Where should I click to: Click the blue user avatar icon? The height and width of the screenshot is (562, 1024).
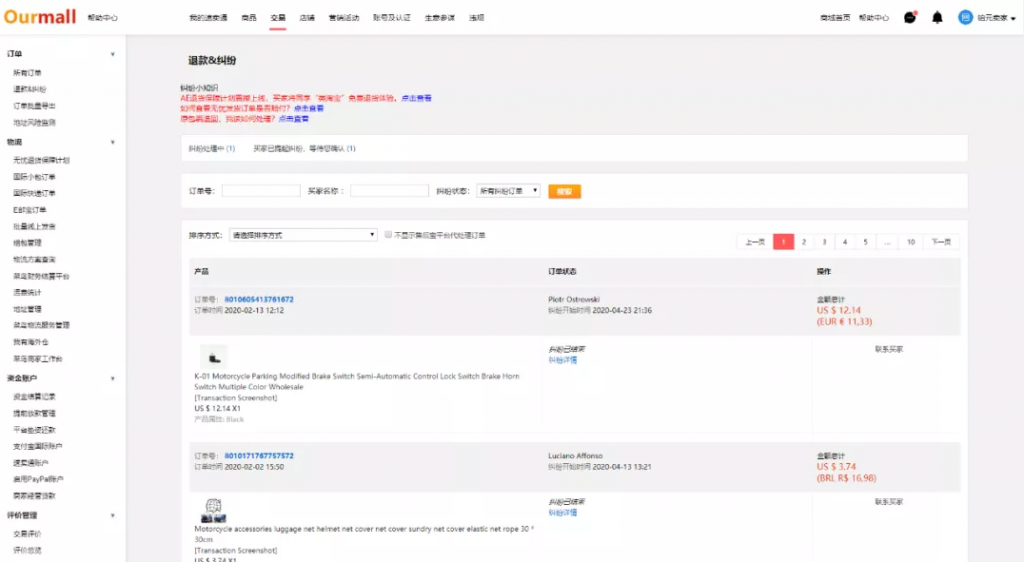965,17
